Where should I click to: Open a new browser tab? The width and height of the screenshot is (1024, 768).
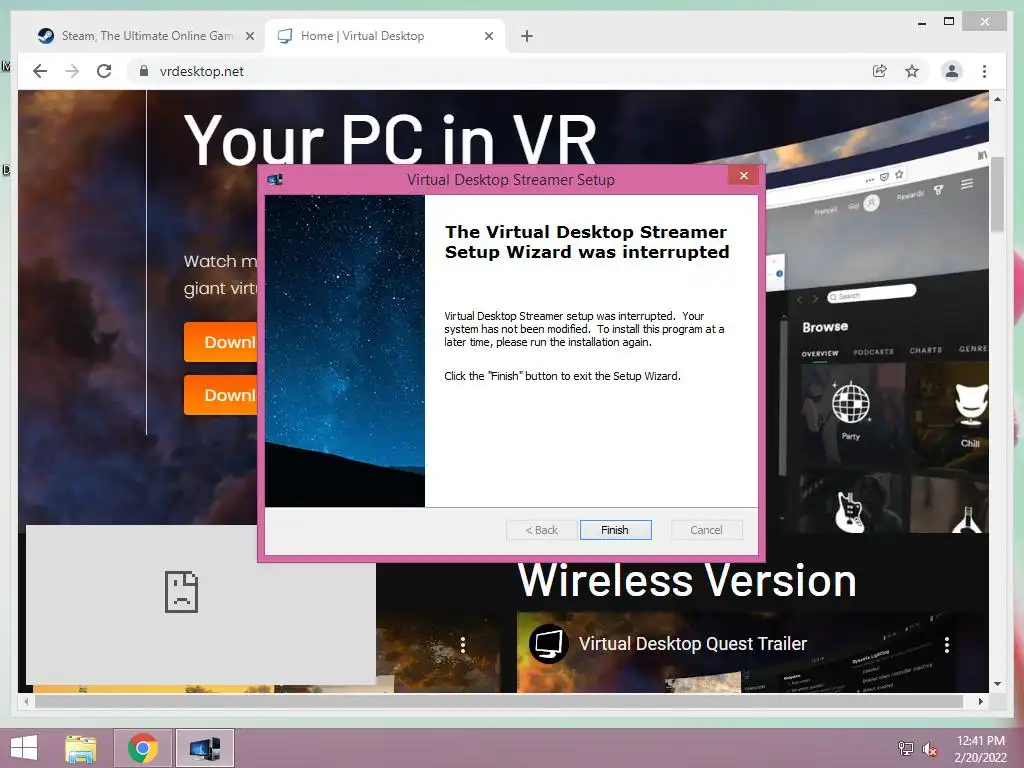point(527,36)
